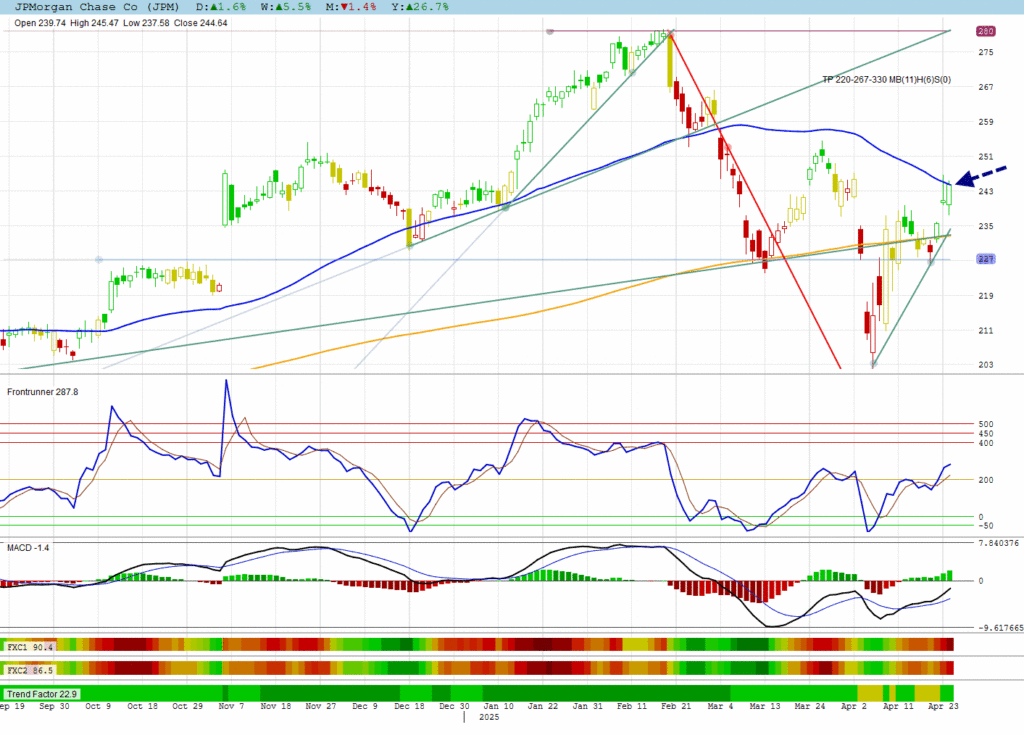Click the 235 price axis label

pyautogui.click(x=985, y=226)
